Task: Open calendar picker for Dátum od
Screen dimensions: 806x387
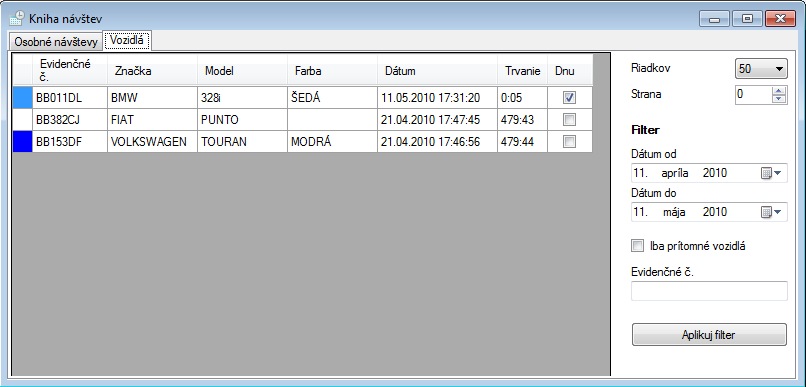Action: point(771,173)
